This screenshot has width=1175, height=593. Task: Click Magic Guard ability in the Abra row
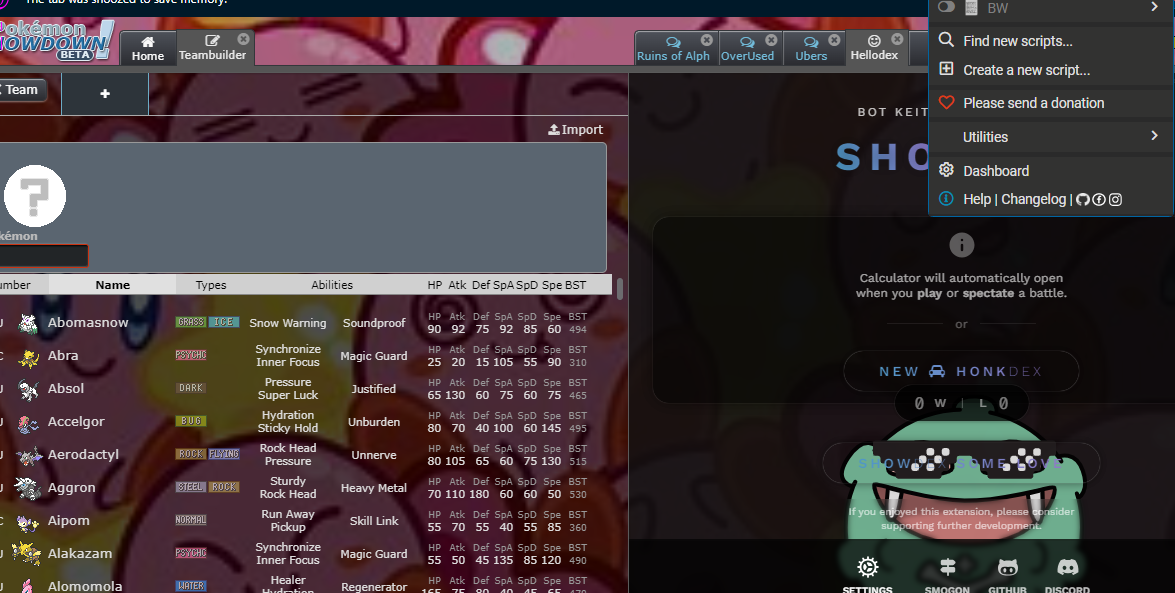(x=374, y=356)
